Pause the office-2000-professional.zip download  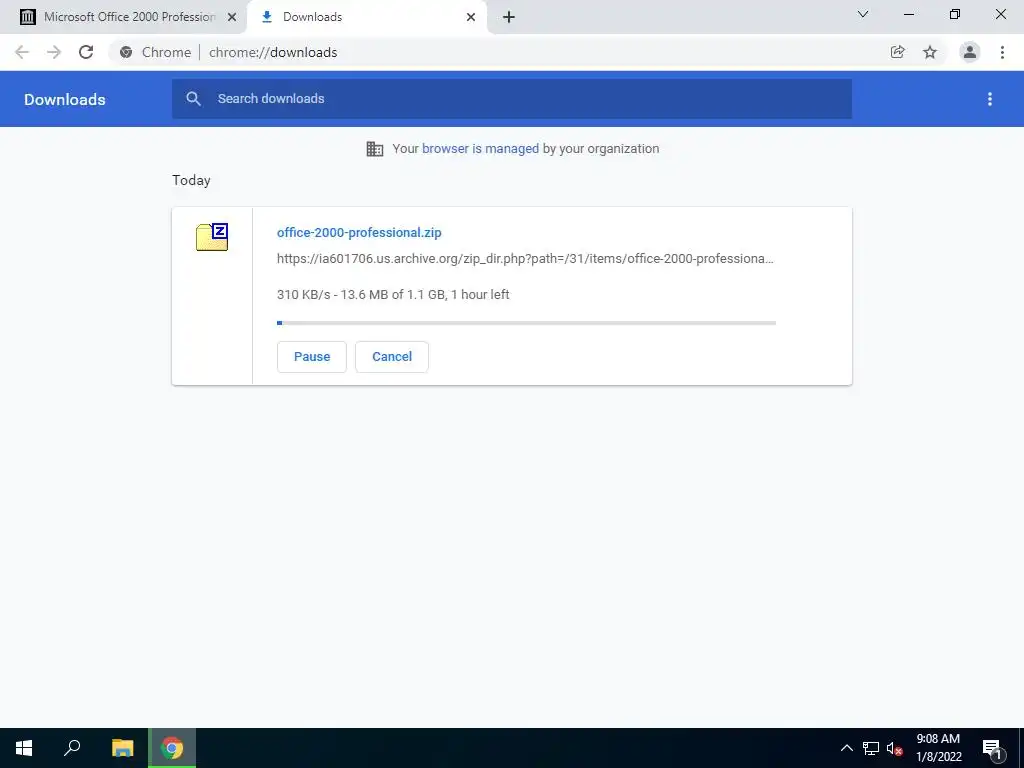(312, 357)
